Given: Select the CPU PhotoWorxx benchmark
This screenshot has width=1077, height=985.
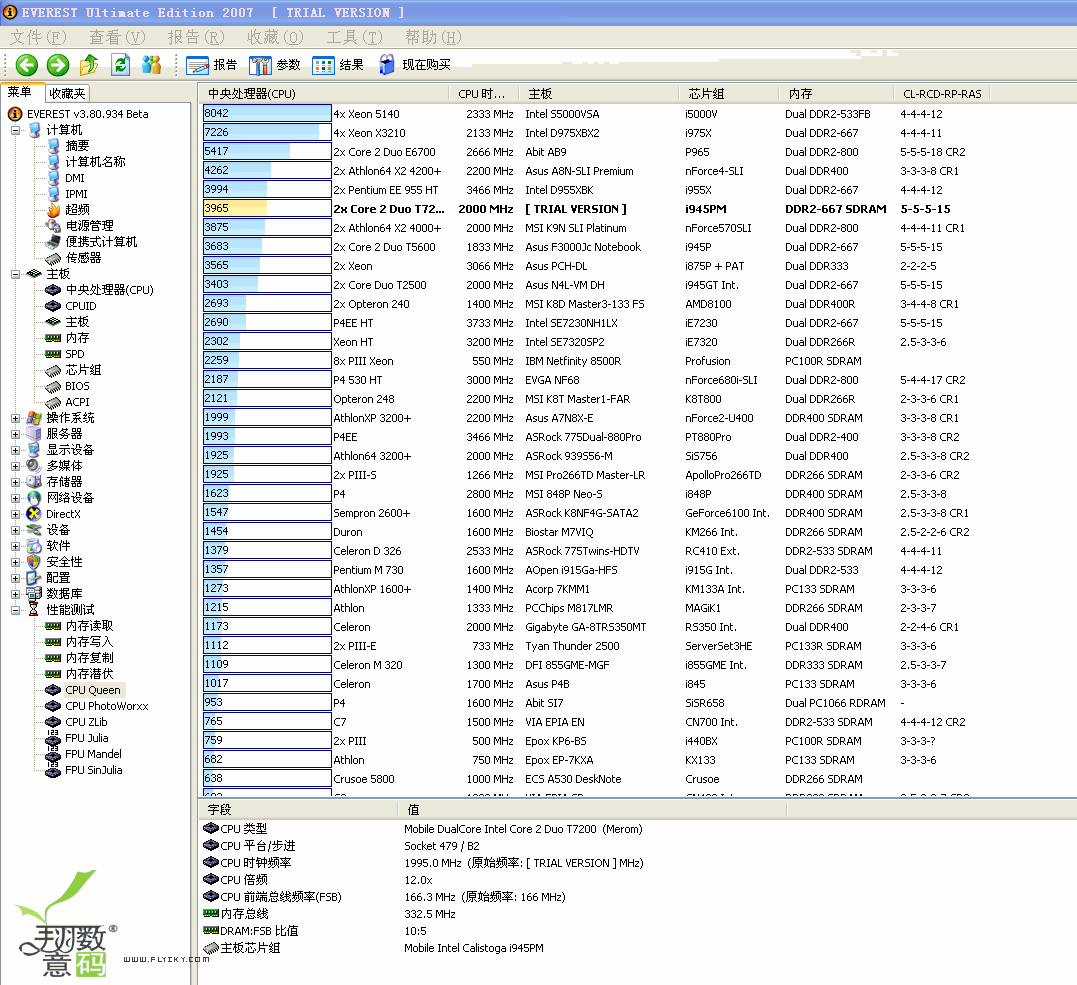Looking at the screenshot, I should 106,706.
